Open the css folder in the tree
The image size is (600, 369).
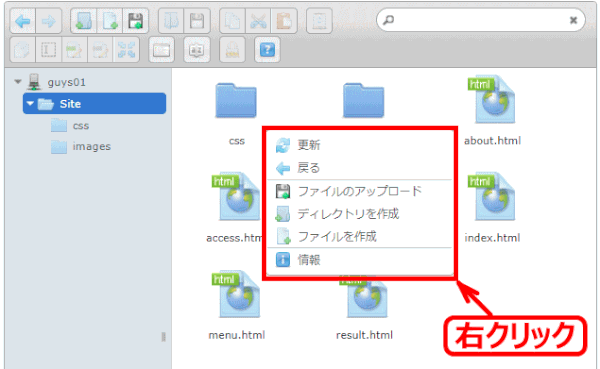tap(81, 126)
